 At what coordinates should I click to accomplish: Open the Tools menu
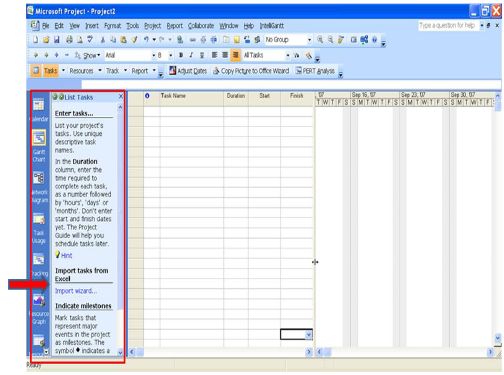pyautogui.click(x=132, y=26)
